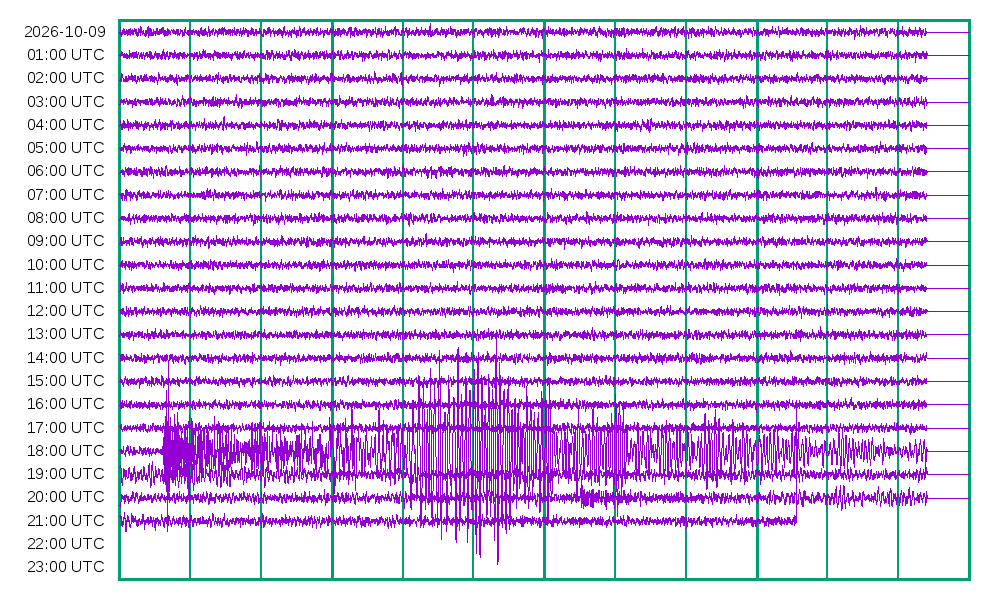
Task: Click the 17:00 UTC time label
Action: (x=66, y=427)
